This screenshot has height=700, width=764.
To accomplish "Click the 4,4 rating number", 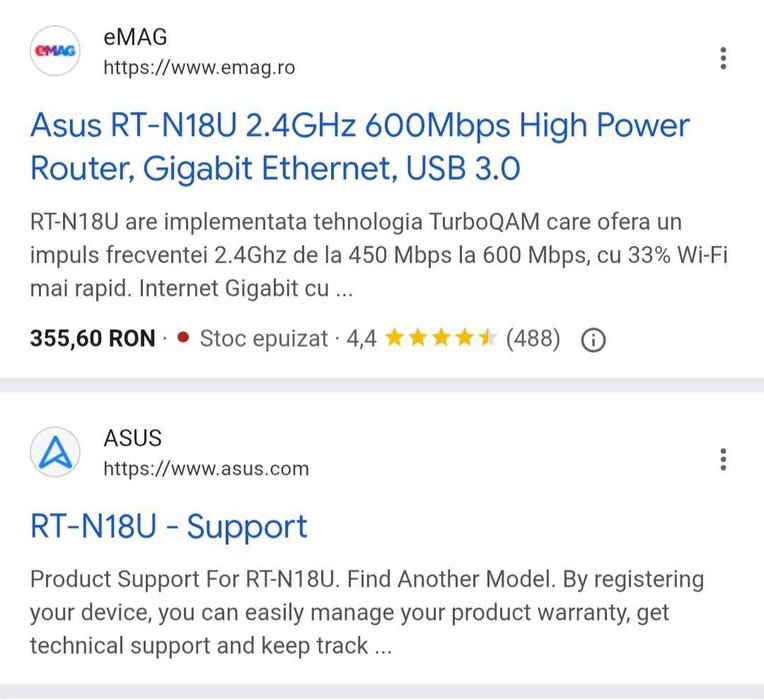I will 361,339.
